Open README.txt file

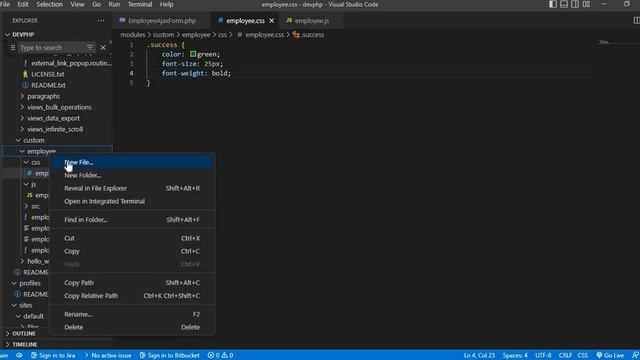[48, 85]
